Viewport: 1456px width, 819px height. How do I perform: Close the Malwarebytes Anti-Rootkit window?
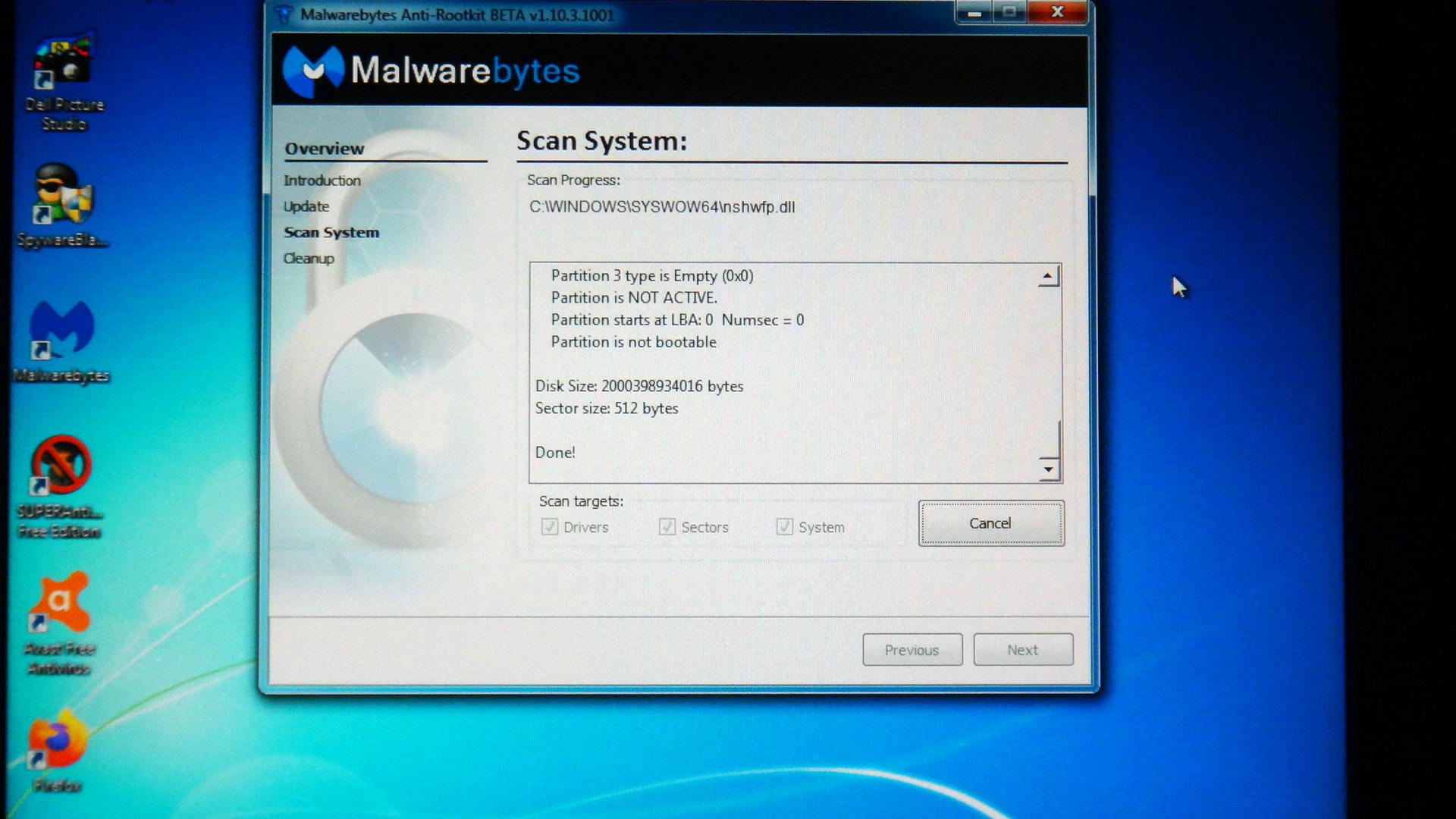(1057, 12)
